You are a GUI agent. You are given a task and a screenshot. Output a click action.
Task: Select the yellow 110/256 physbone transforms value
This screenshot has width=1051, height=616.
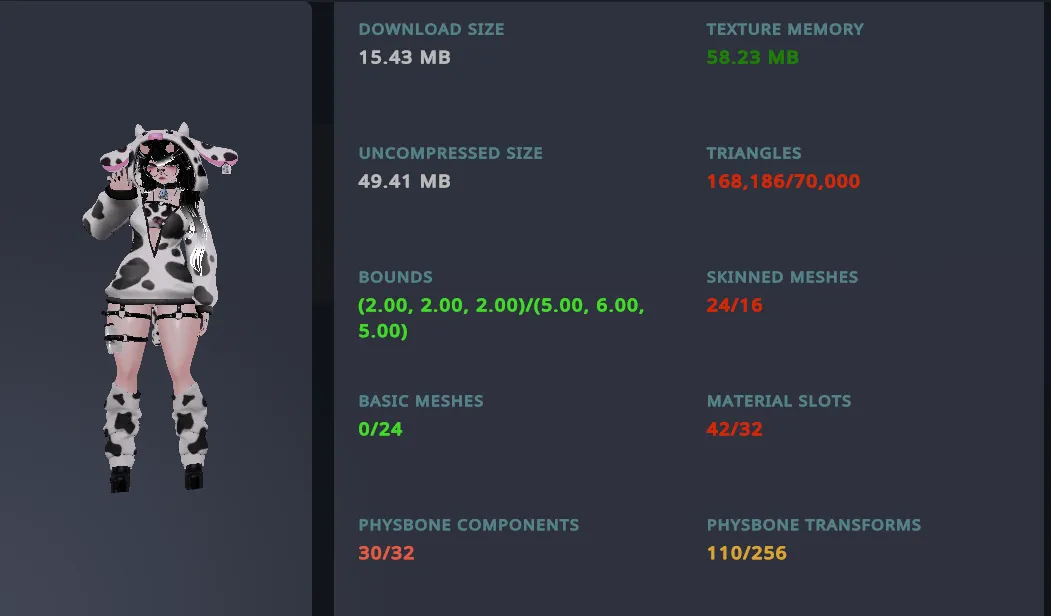pos(746,554)
